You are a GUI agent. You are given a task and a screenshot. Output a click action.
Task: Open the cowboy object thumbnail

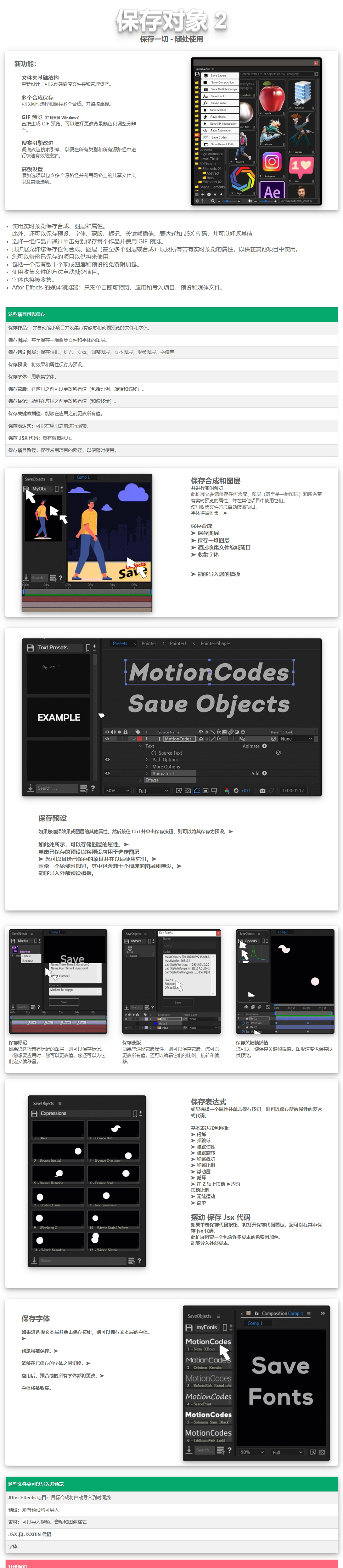click(302, 133)
